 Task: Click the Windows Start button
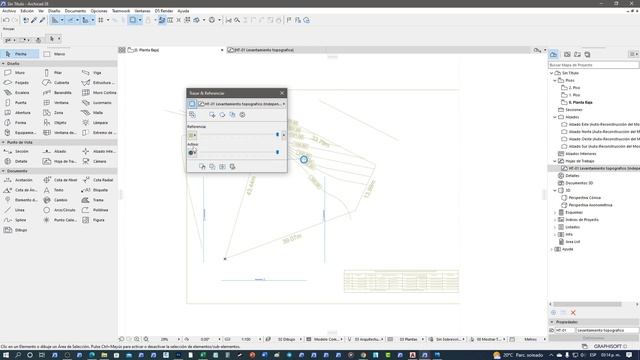pos(6,355)
